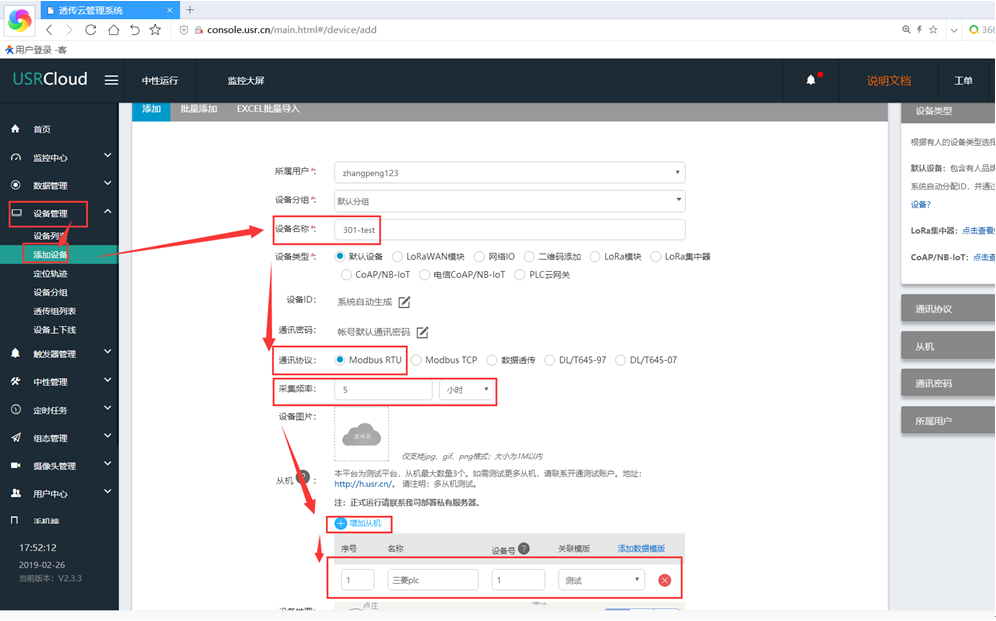996x621 pixels.
Task: Select the LoRaWAN模块 device type
Action: 398,257
